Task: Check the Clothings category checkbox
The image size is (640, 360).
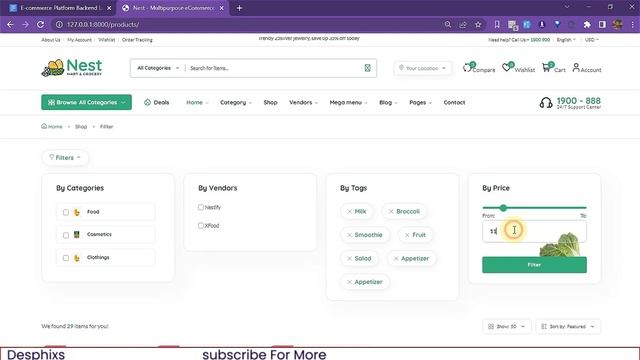Action: tap(66, 258)
